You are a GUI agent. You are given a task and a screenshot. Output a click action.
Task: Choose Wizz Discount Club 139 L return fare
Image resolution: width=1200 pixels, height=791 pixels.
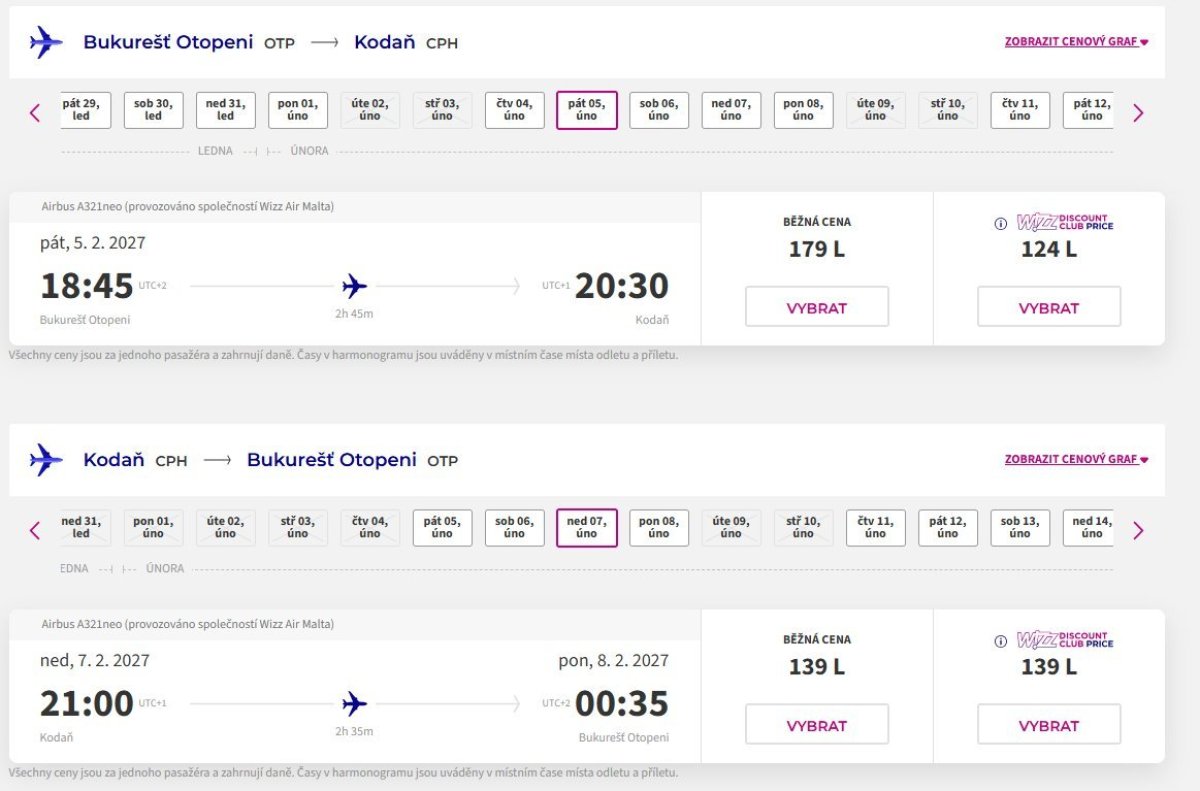point(1049,725)
